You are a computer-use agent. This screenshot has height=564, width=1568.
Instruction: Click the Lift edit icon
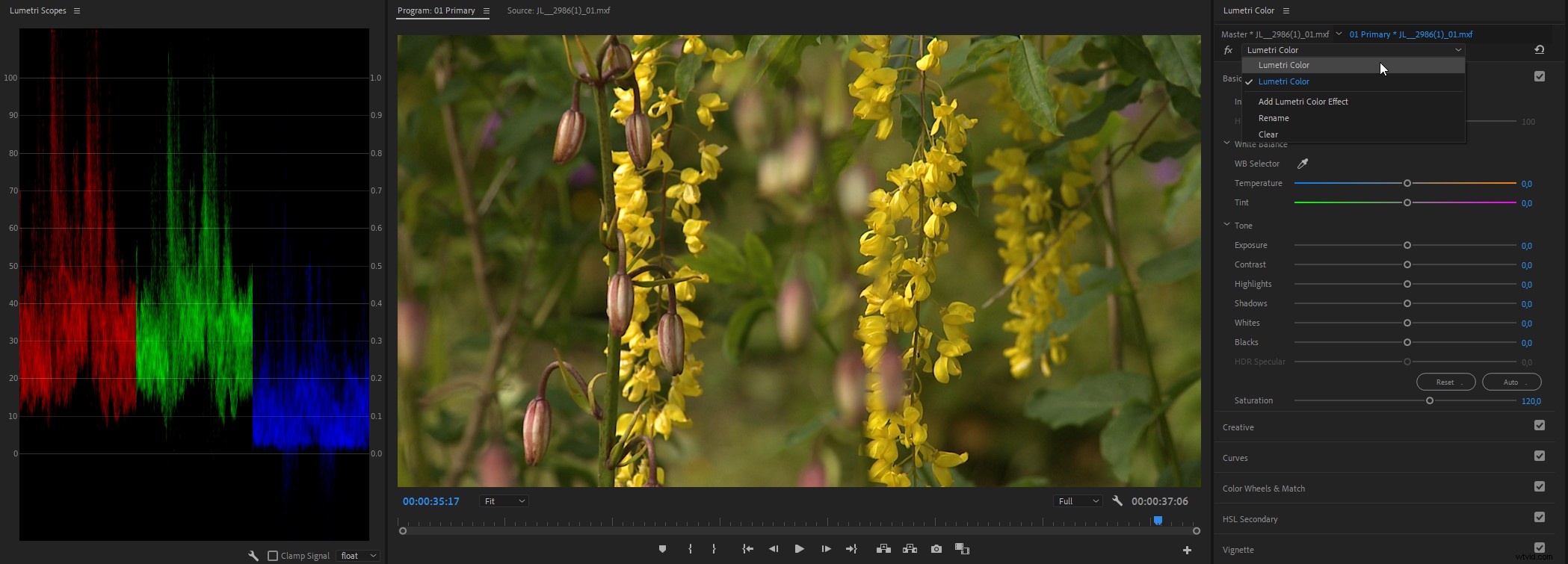pyautogui.click(x=883, y=549)
